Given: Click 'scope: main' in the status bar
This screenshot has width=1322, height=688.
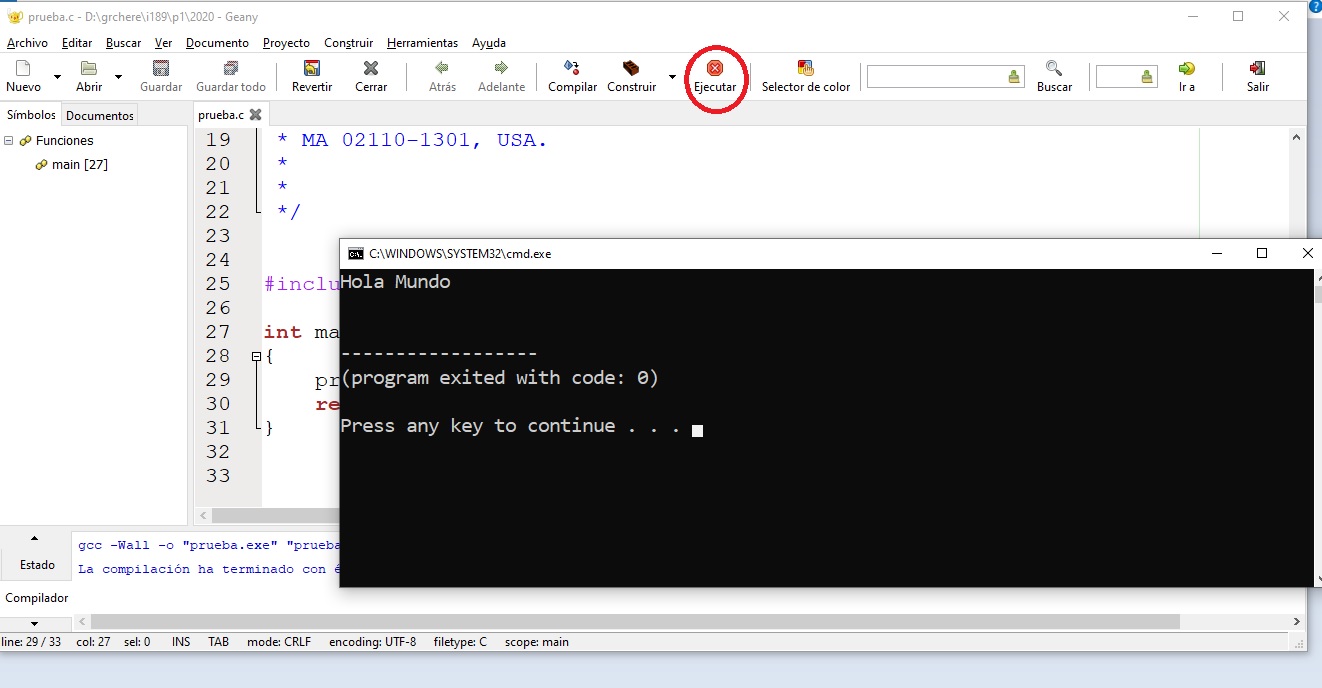Looking at the screenshot, I should point(536,642).
